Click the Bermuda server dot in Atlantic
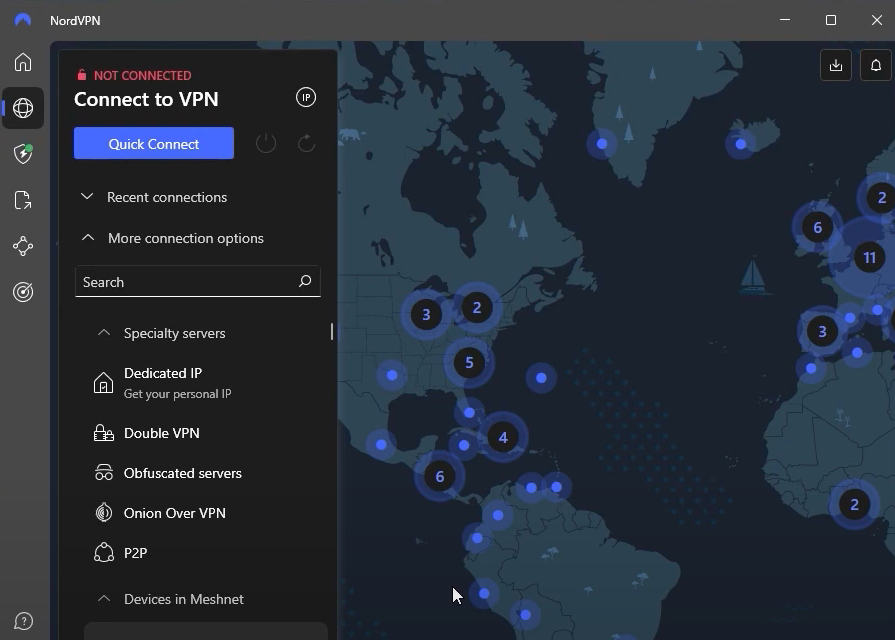Screen dimensions: 895x640 [x=541, y=377]
